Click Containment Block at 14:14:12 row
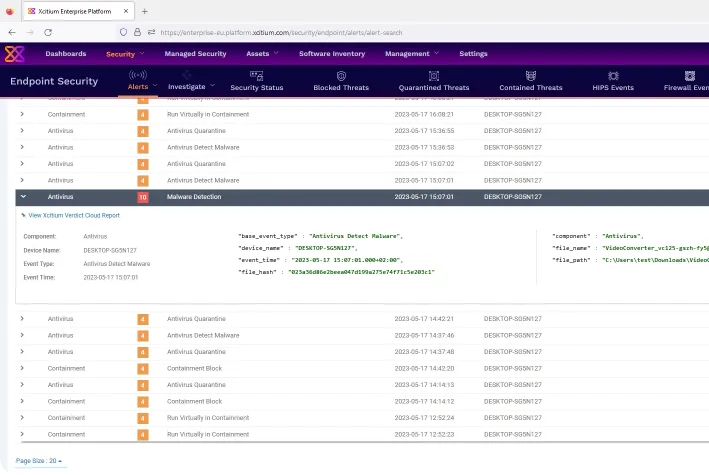Screen dimensions: 709x475 194,402
